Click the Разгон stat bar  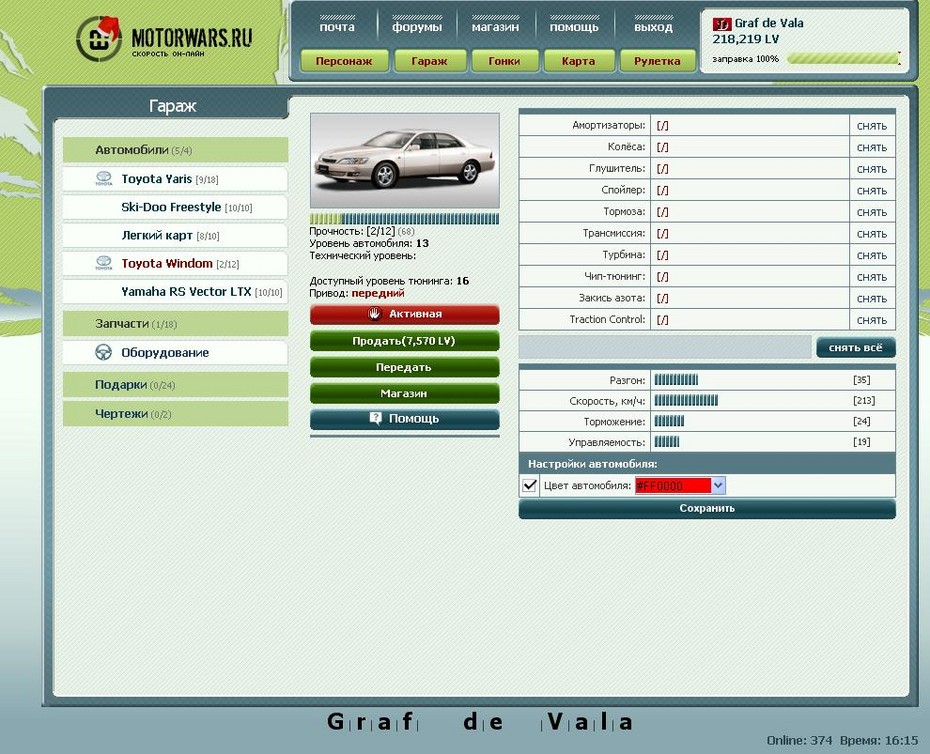pos(676,380)
